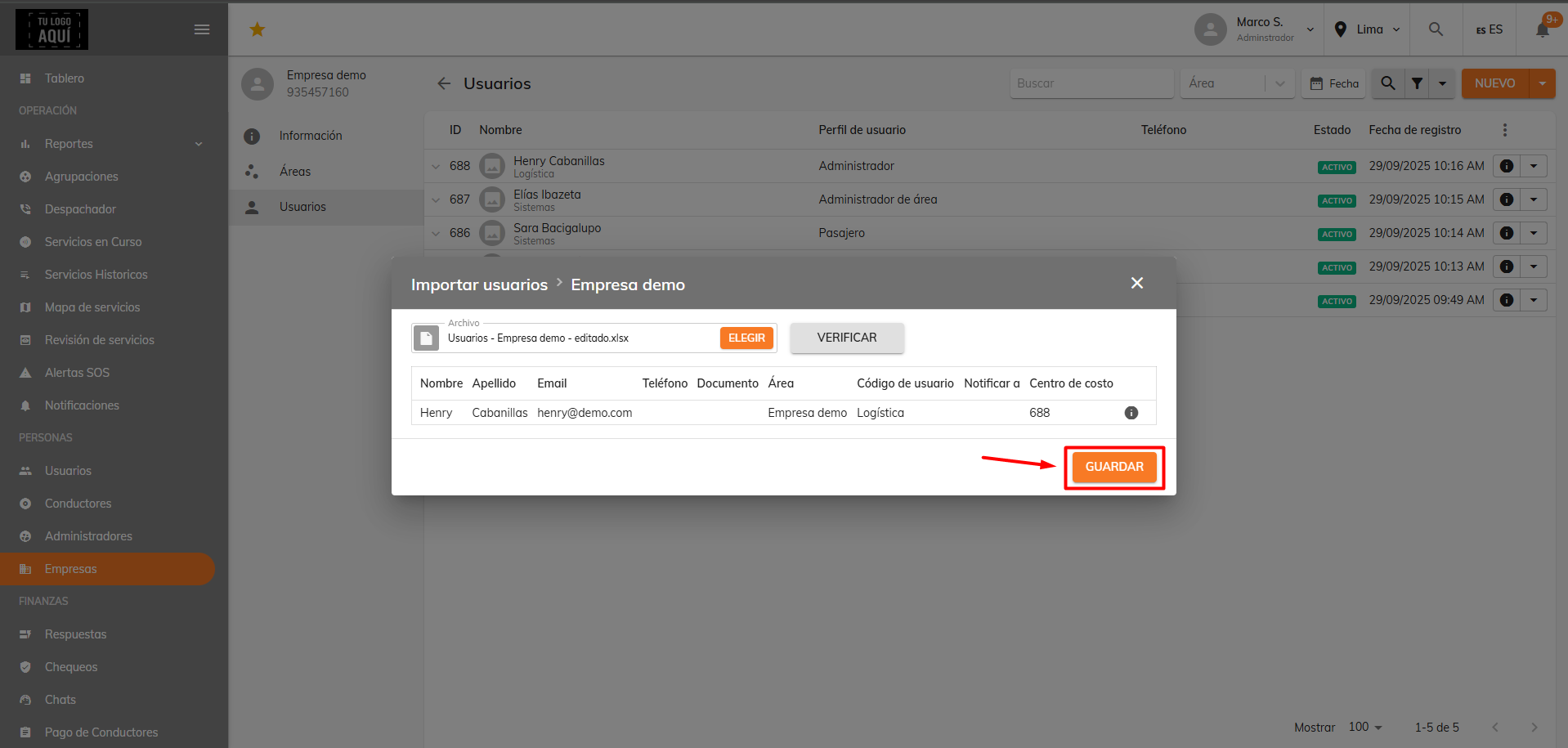Click the search button in users toolbar
The height and width of the screenshot is (748, 1568).
1388,83
